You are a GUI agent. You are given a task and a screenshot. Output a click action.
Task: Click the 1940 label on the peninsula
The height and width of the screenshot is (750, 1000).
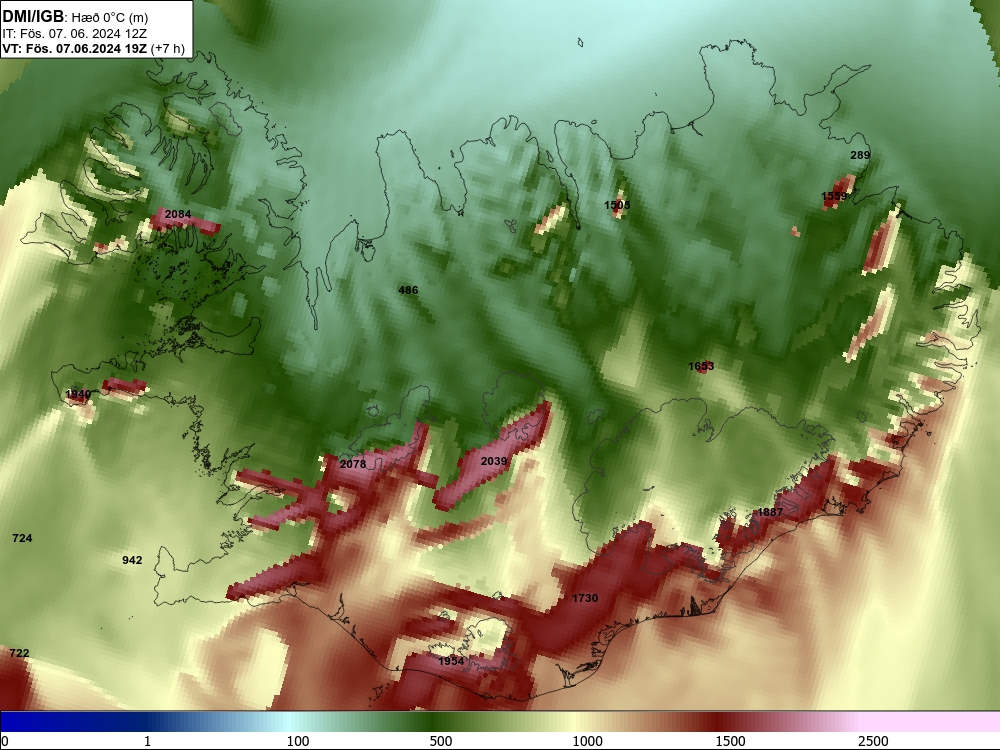click(x=78, y=394)
